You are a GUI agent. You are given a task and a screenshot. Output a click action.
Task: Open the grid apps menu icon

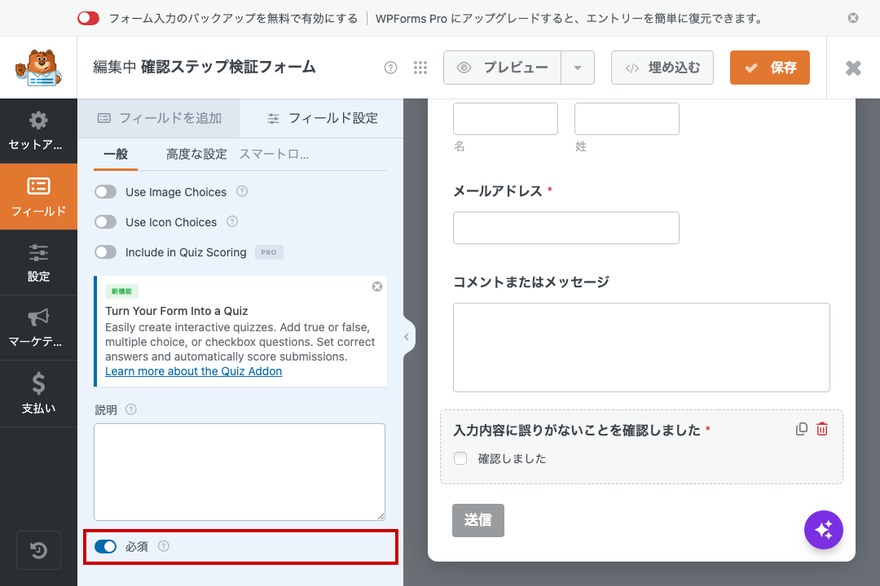[x=420, y=68]
